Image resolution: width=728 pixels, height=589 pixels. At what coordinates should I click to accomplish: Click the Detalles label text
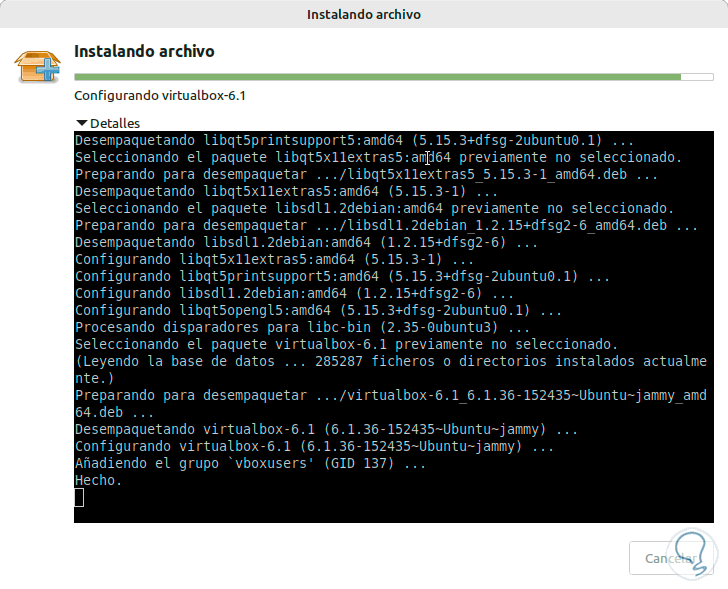pyautogui.click(x=115, y=123)
